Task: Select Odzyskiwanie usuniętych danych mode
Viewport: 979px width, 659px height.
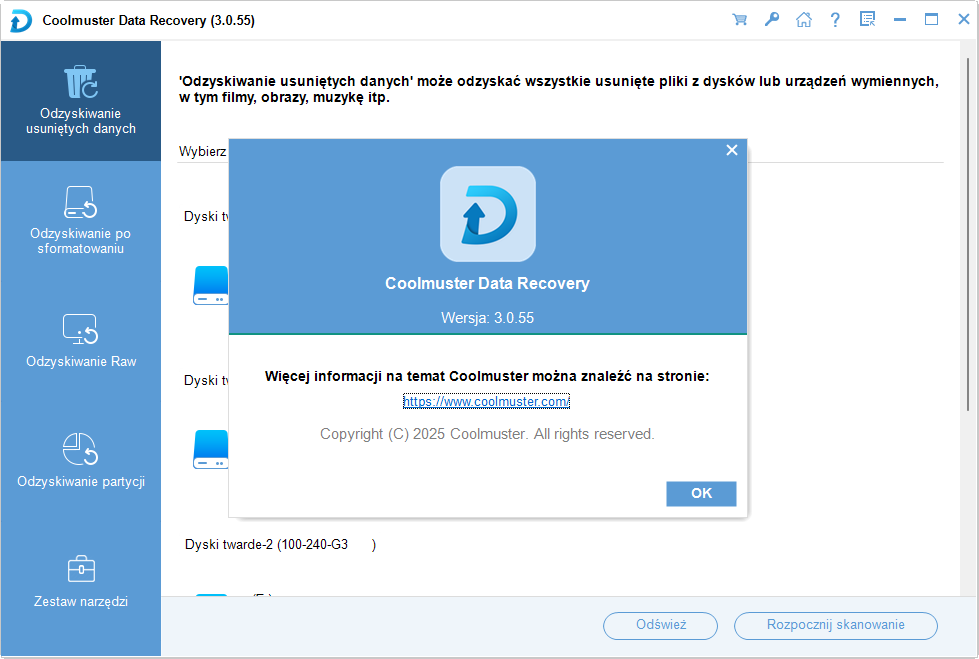Action: [81, 101]
